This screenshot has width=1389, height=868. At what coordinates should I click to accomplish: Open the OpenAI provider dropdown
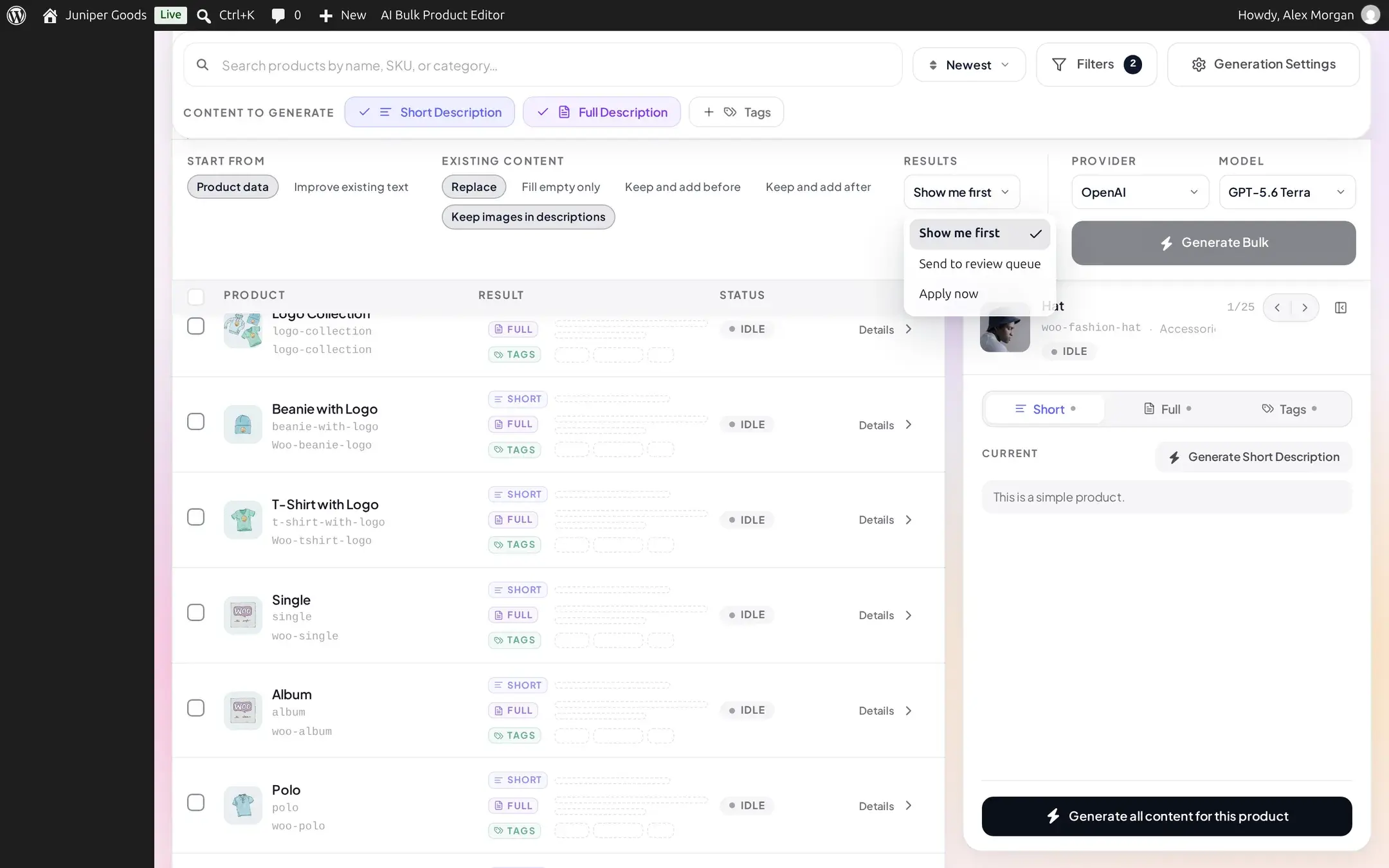coord(1140,192)
